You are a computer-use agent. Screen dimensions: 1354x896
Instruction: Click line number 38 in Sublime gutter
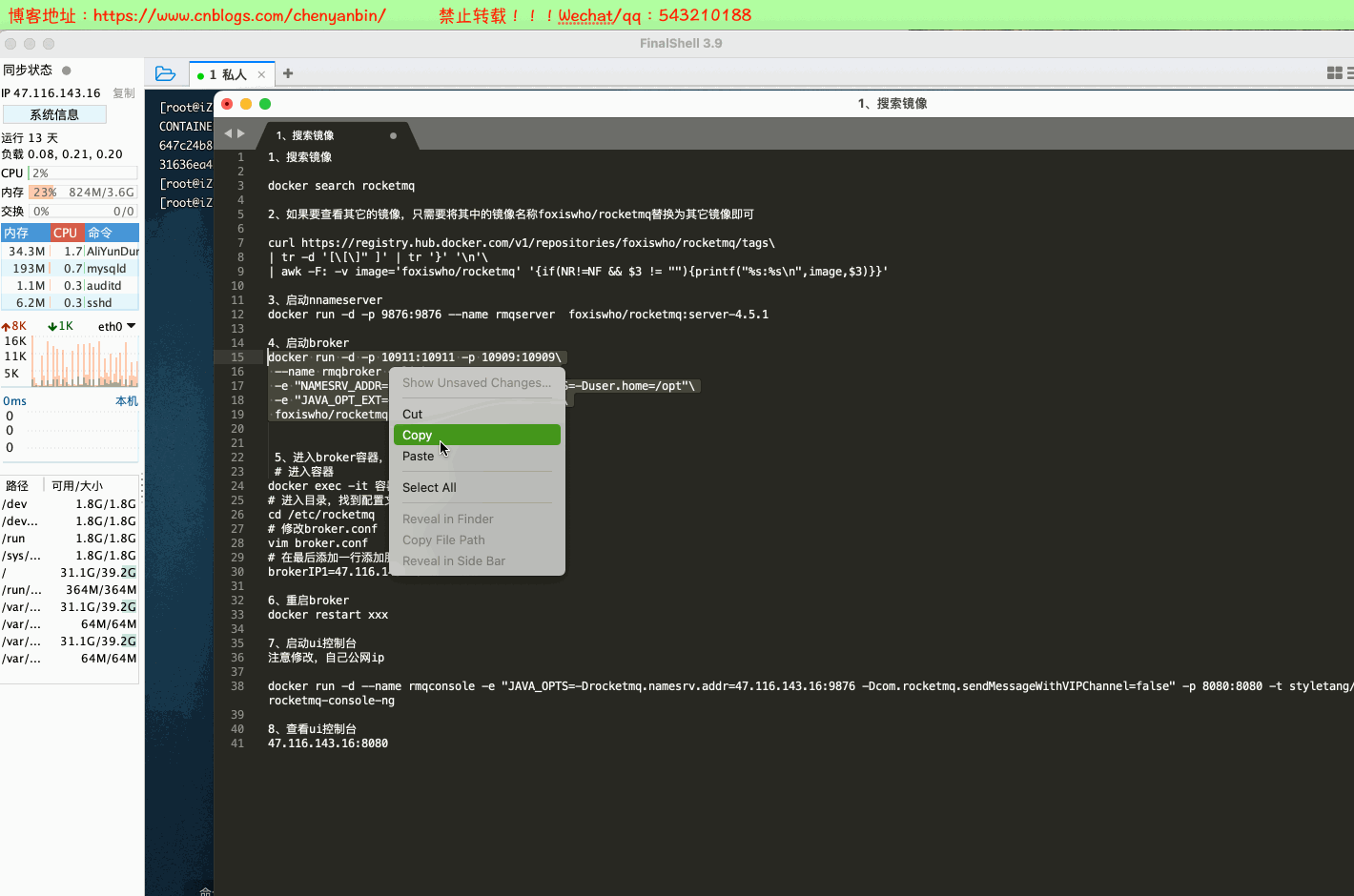pyautogui.click(x=237, y=686)
